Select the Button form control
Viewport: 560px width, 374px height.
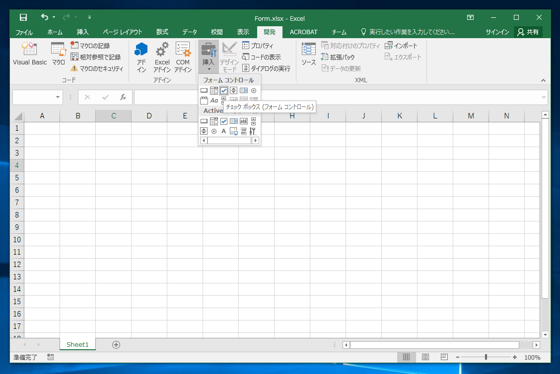point(204,90)
